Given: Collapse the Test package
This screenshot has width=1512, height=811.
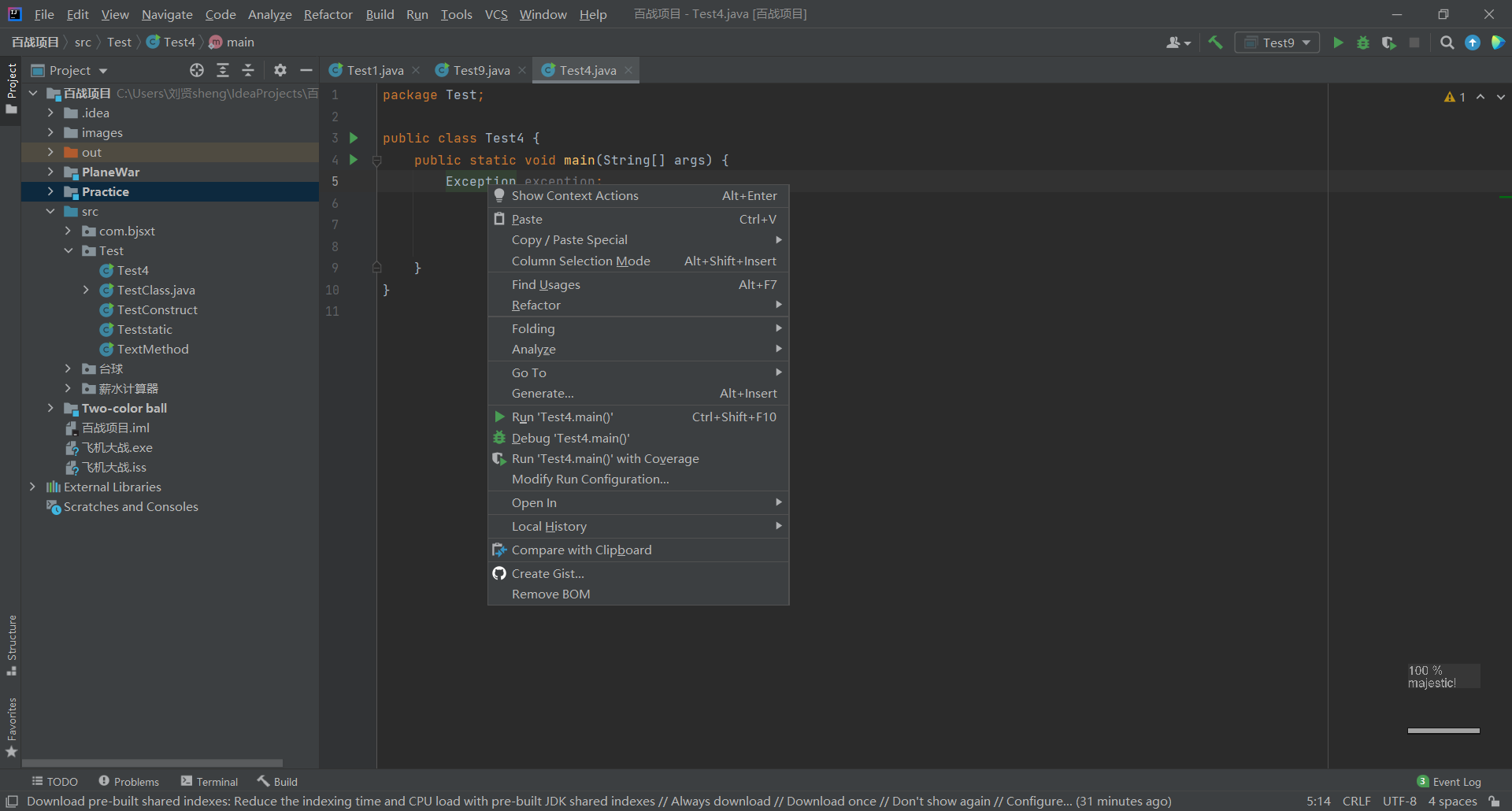Looking at the screenshot, I should pos(68,250).
